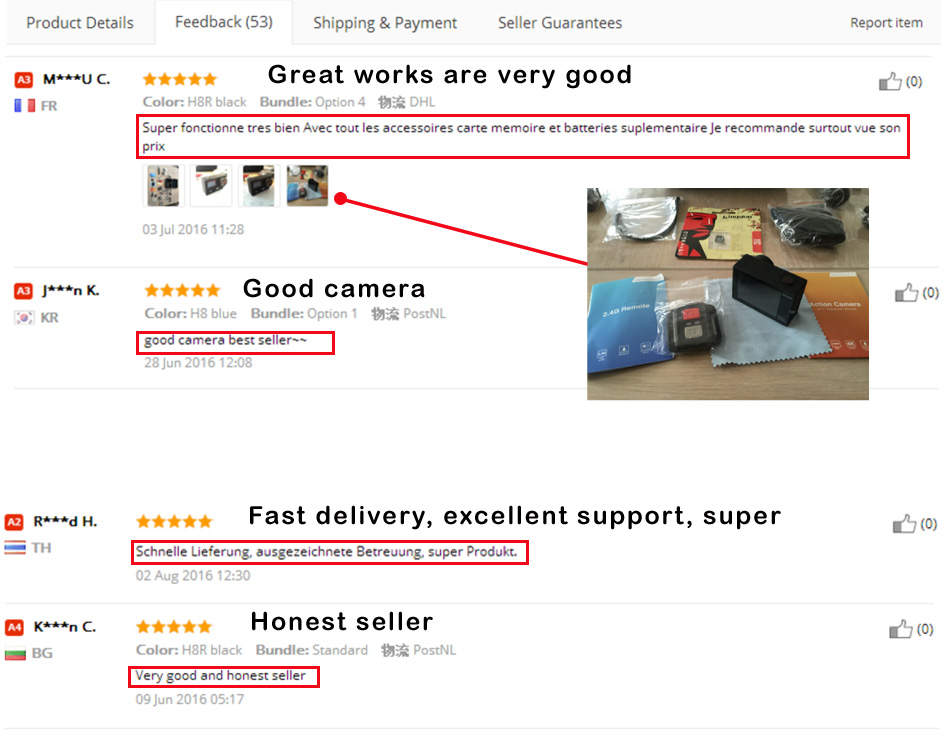Give thumbs-up to R***d H.'s review
Viewport: 950px width, 732px height.
click(x=904, y=524)
